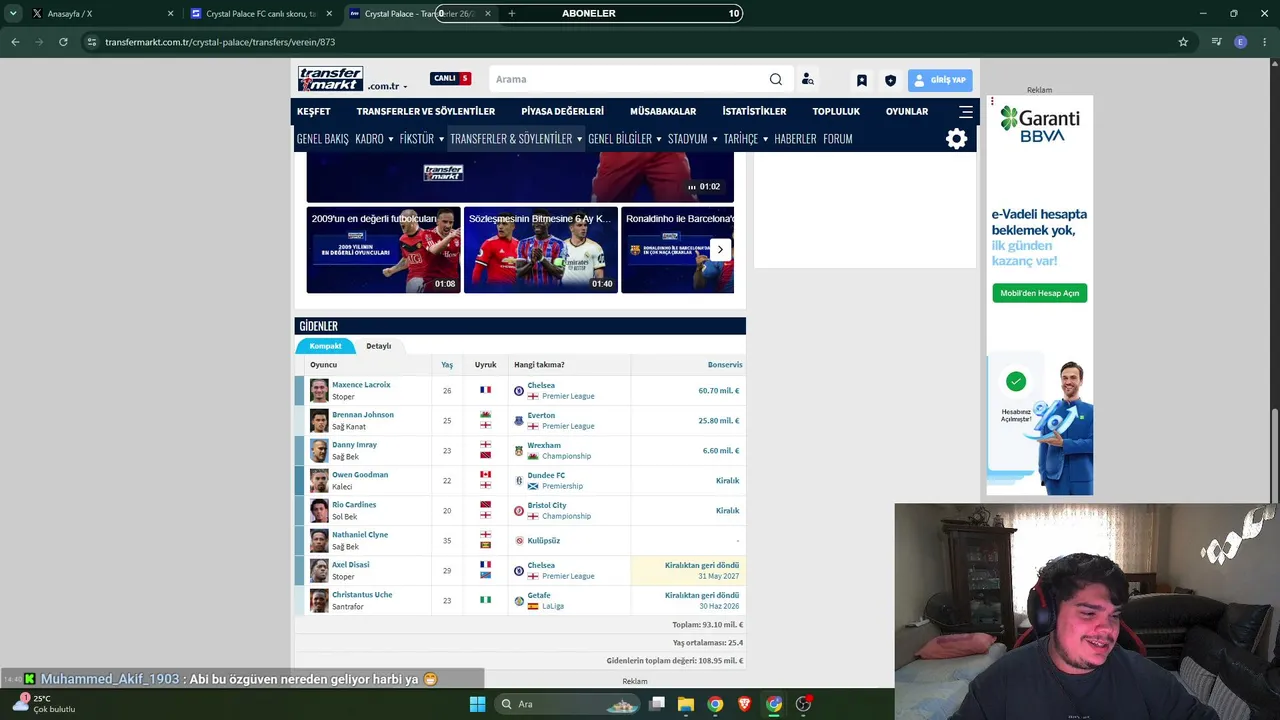
Task: Click the search magnifier icon
Action: [x=776, y=79]
